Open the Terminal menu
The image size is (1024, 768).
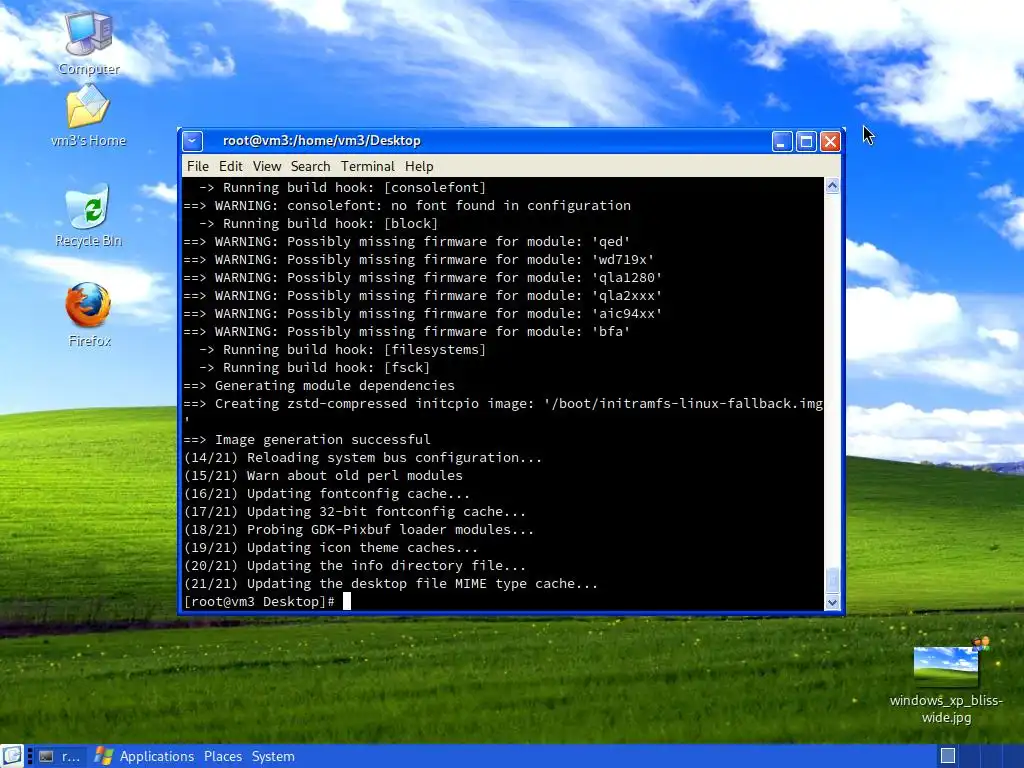point(368,167)
